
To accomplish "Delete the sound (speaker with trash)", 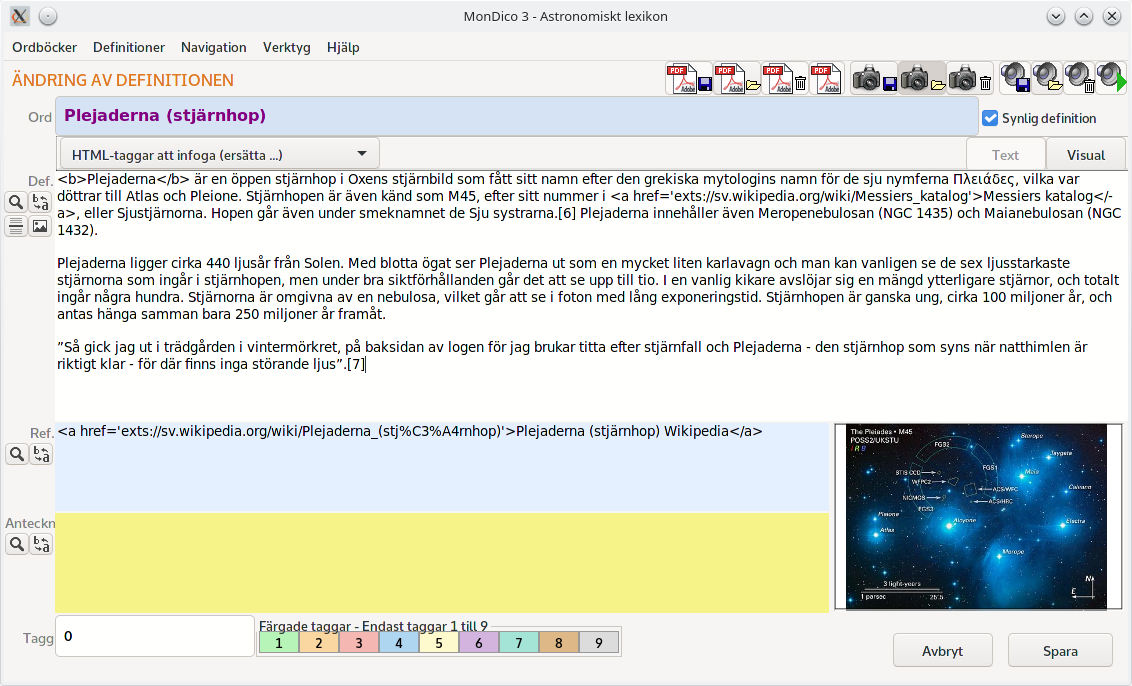I will point(1079,78).
